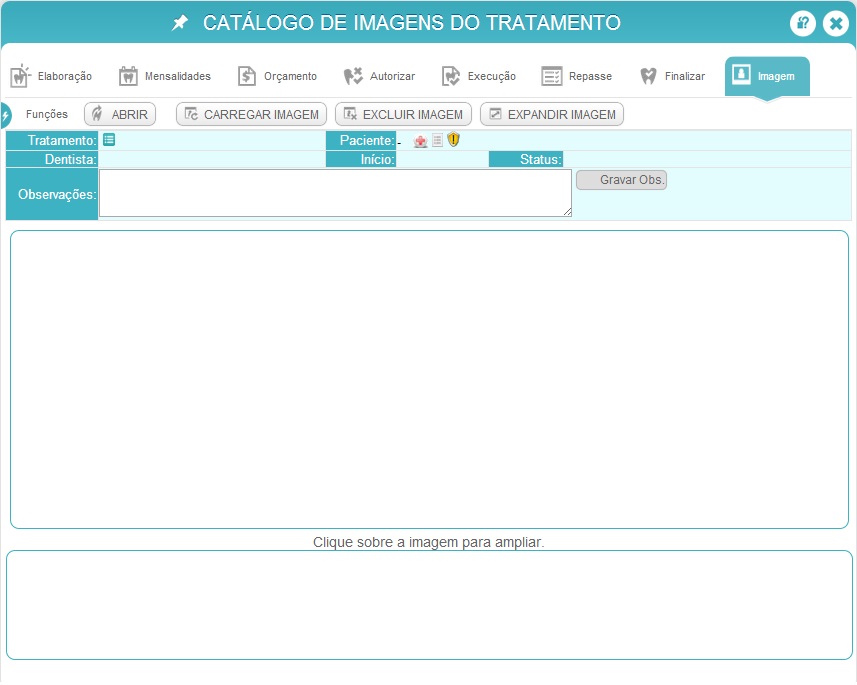This screenshot has height=685, width=857.
Task: Click the Elaboração tooth icon
Action: (20, 76)
